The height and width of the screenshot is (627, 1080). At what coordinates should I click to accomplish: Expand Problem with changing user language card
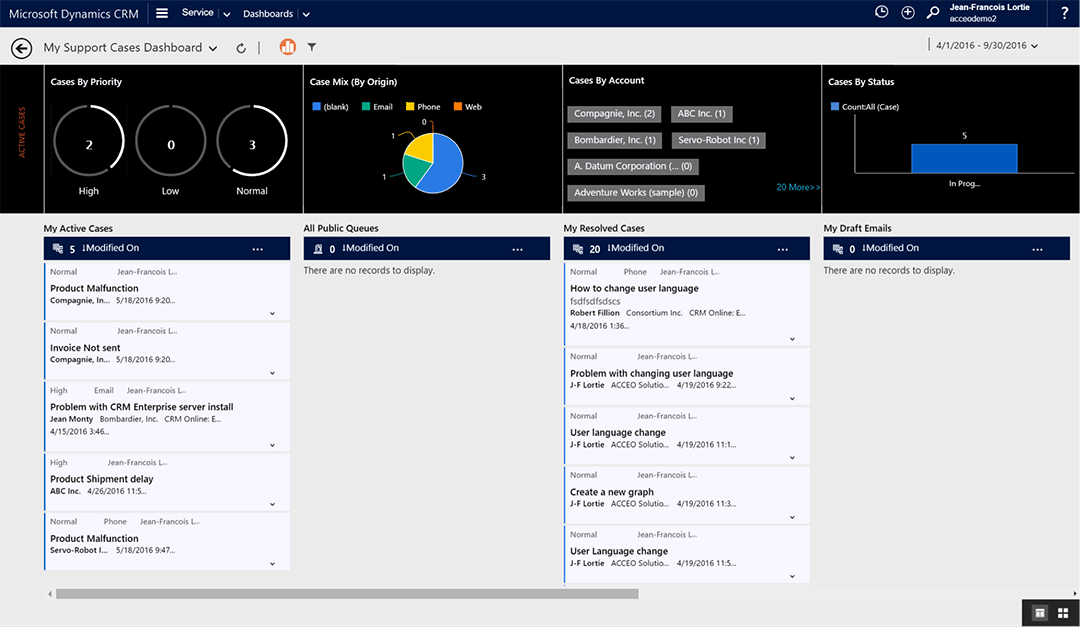tap(792, 398)
